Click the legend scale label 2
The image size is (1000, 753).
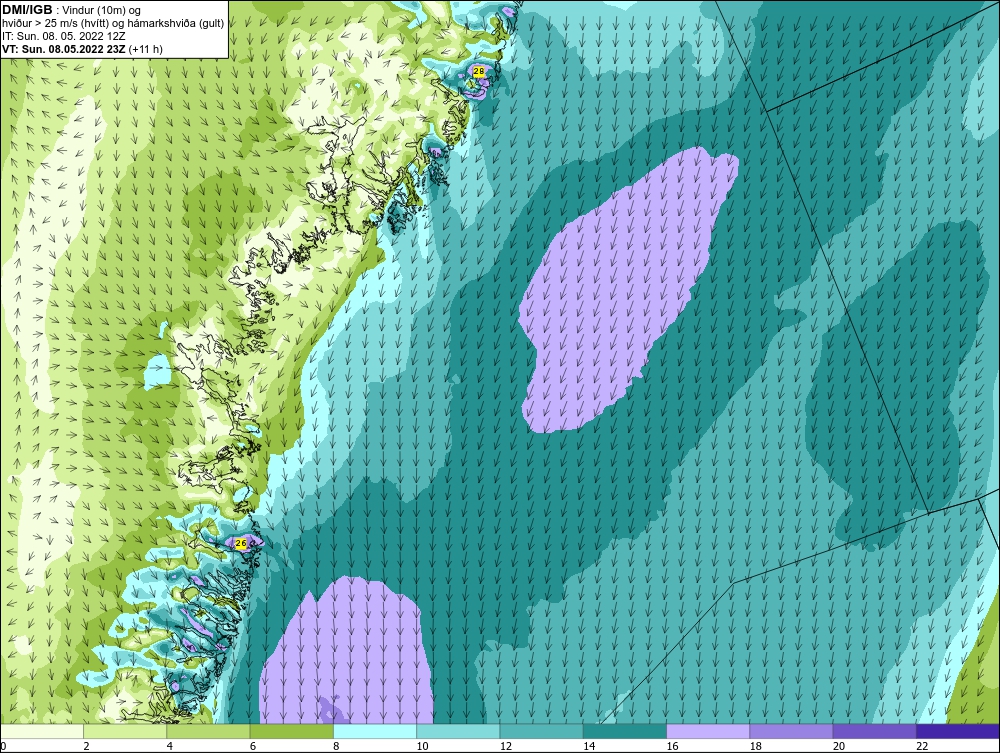(x=86, y=747)
